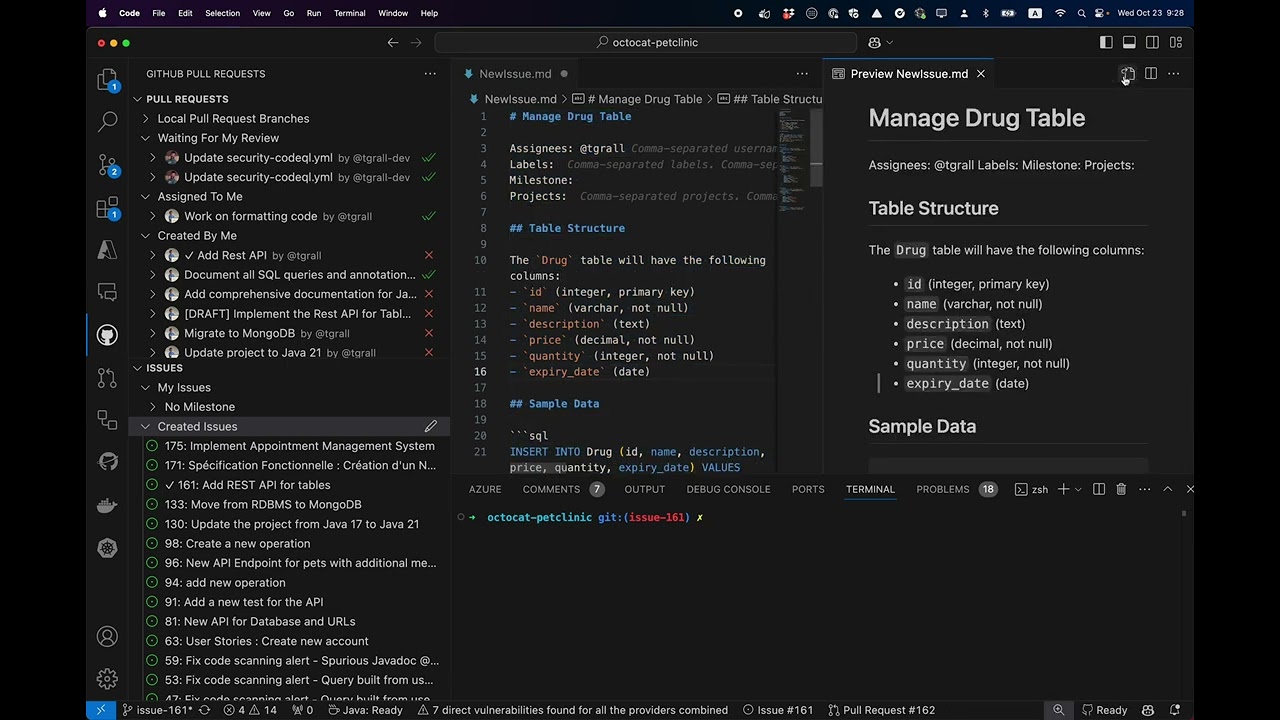Collapse the Pull Requests section
Screen dimensions: 1280x720
pos(138,99)
